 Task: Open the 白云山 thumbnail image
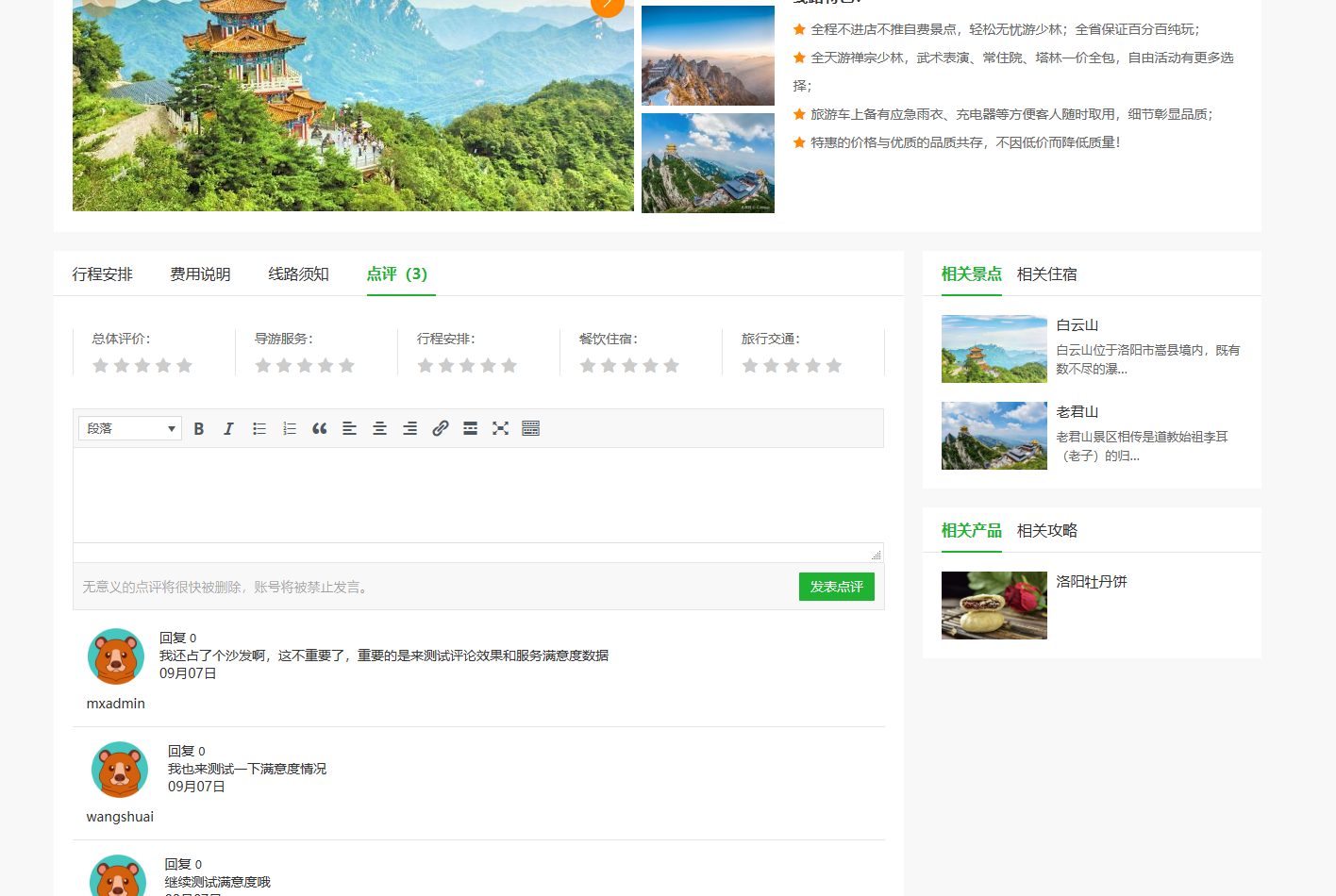point(994,349)
